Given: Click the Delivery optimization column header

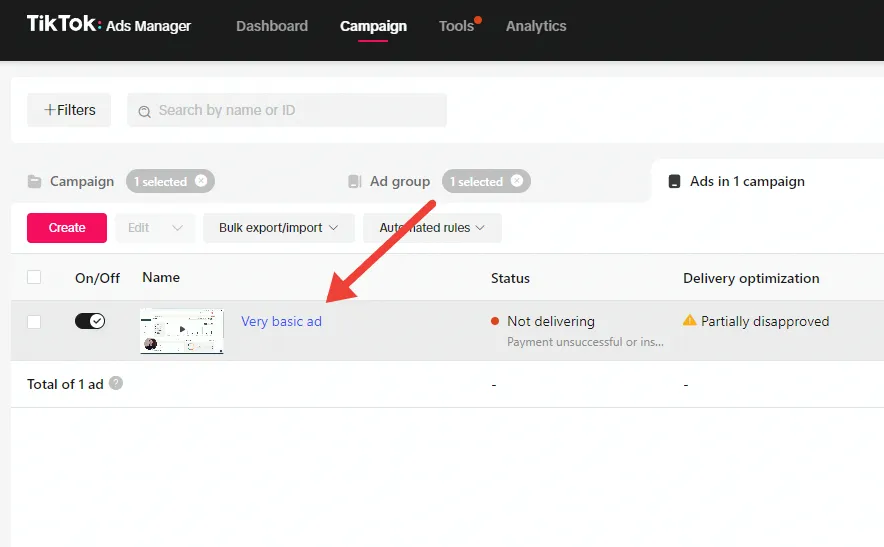Looking at the screenshot, I should [751, 278].
